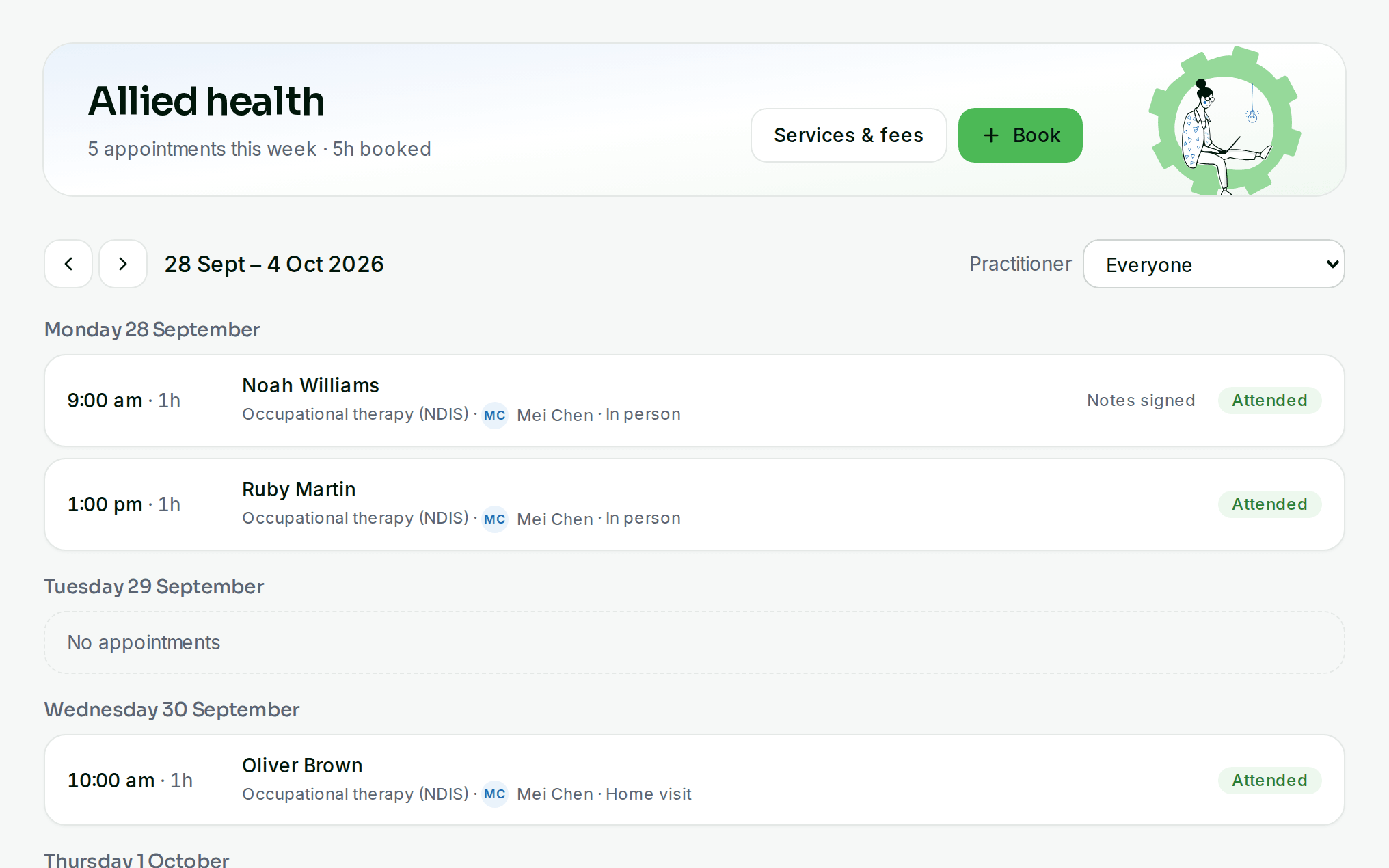Go to the next week

[x=123, y=264]
